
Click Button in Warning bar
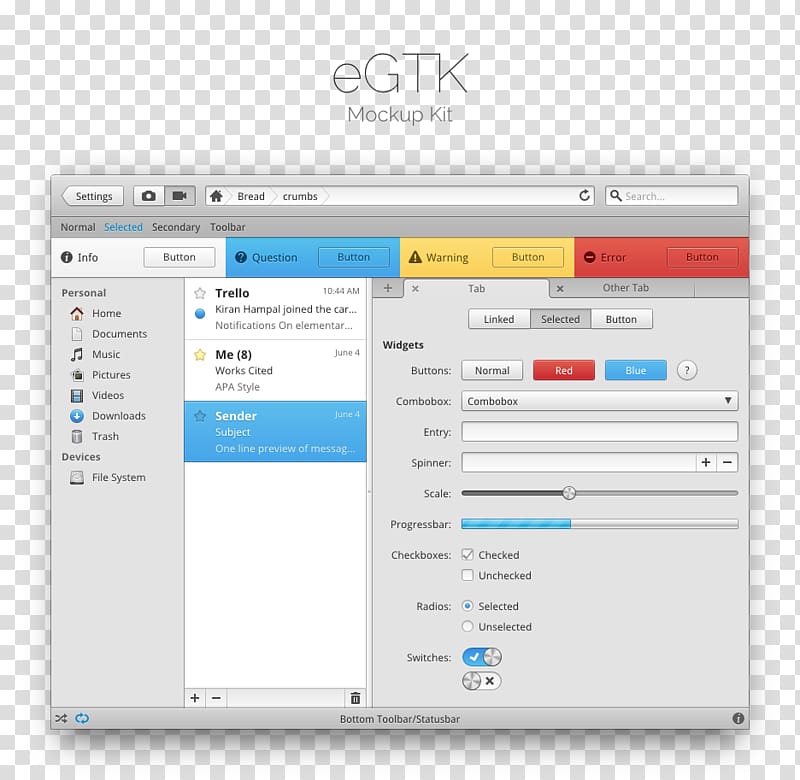tap(528, 257)
